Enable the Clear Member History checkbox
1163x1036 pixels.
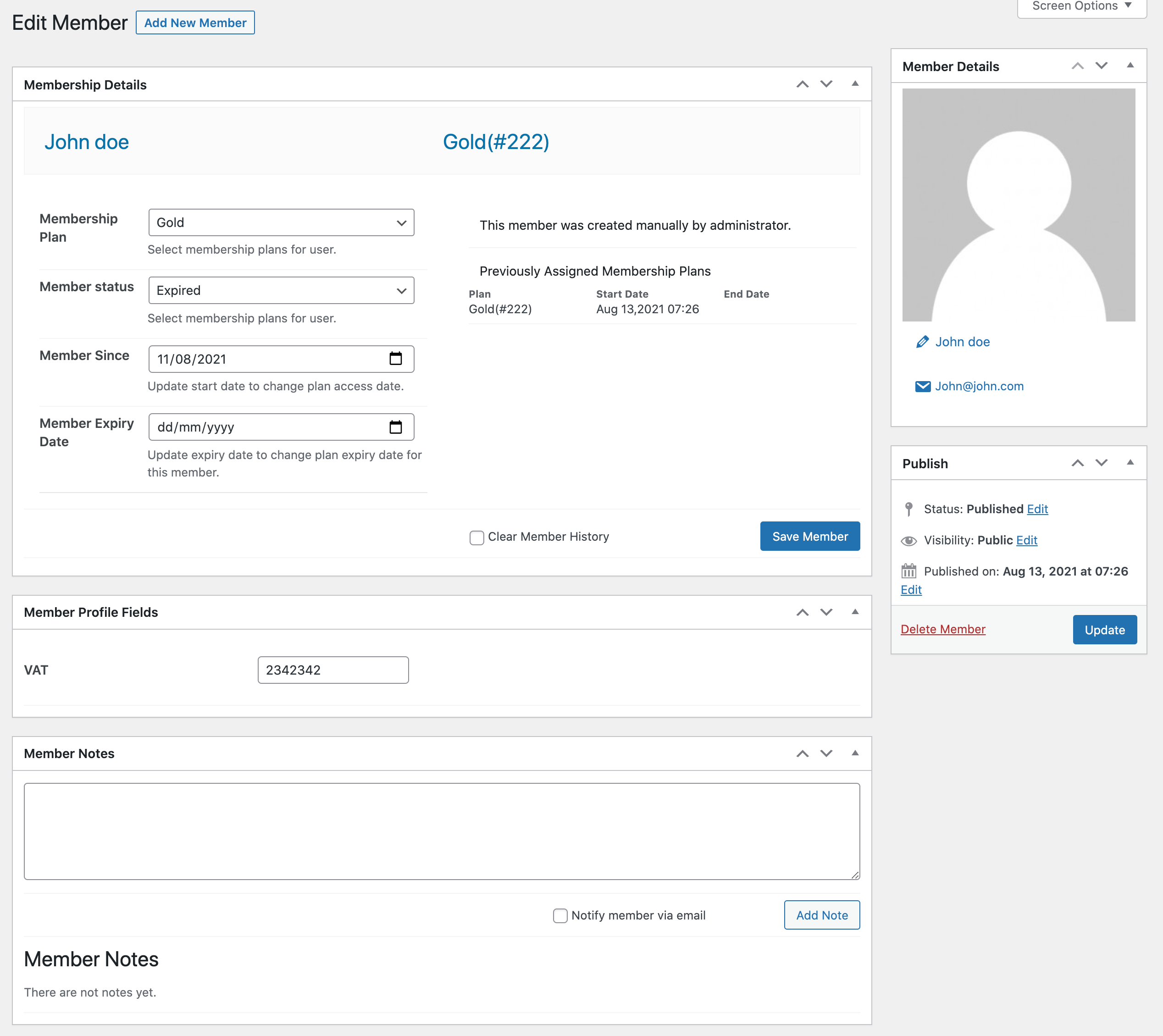coord(476,537)
